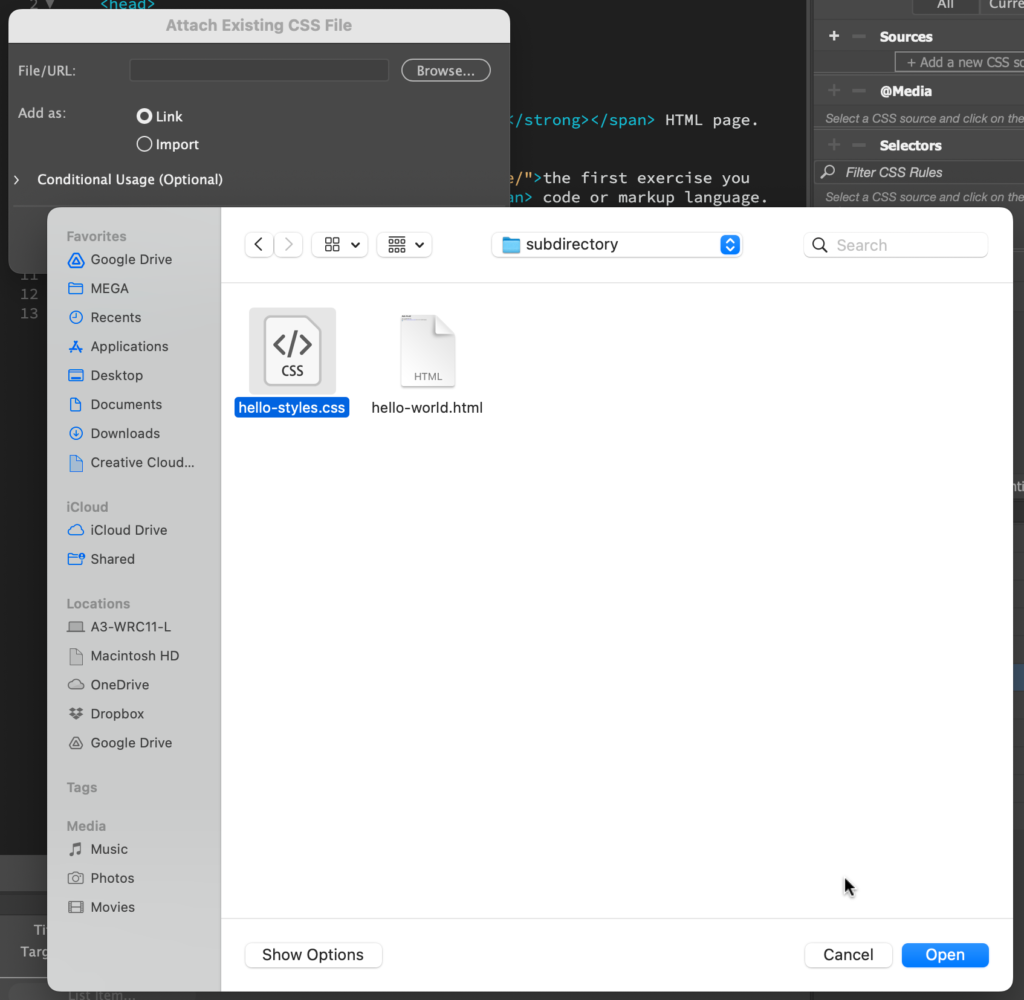1024x1000 pixels.
Task: Select Documents in the Favorites sidebar
Action: pyautogui.click(x=125, y=405)
